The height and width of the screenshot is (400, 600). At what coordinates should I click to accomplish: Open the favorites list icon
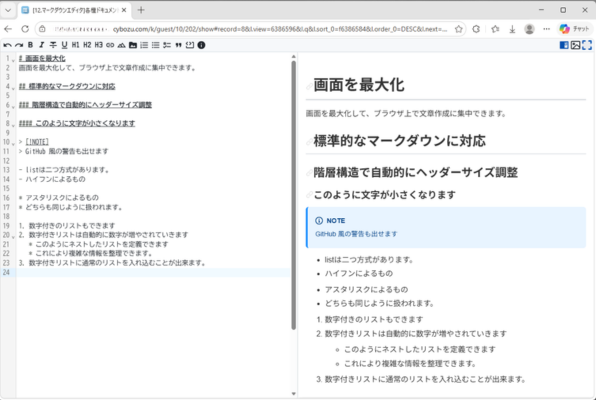coord(495,29)
